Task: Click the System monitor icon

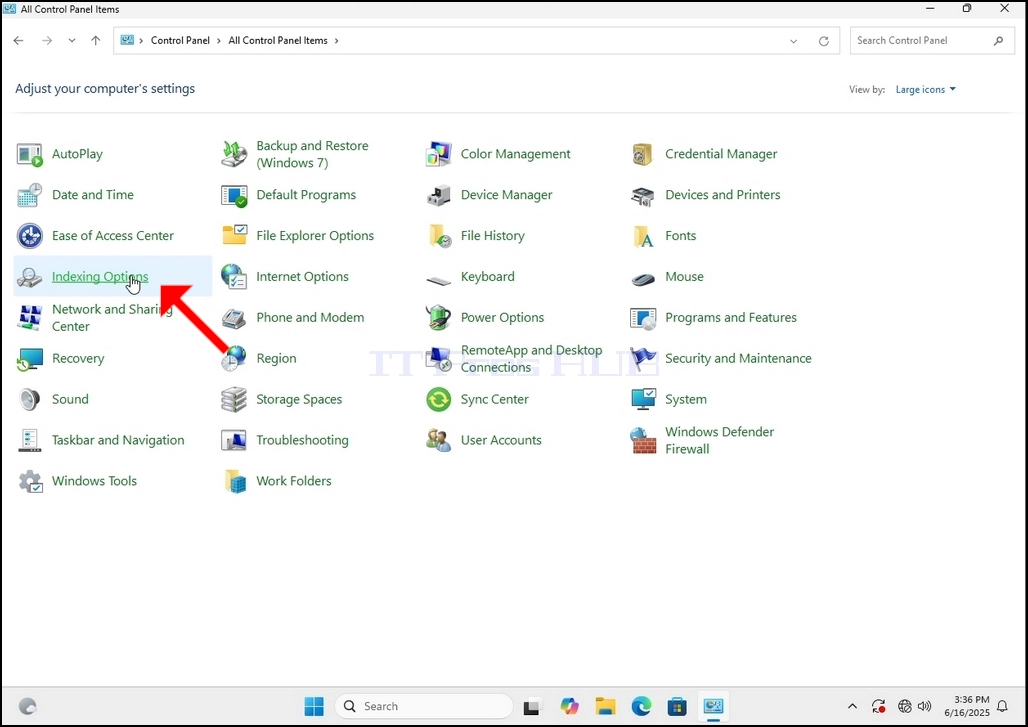Action: [642, 399]
